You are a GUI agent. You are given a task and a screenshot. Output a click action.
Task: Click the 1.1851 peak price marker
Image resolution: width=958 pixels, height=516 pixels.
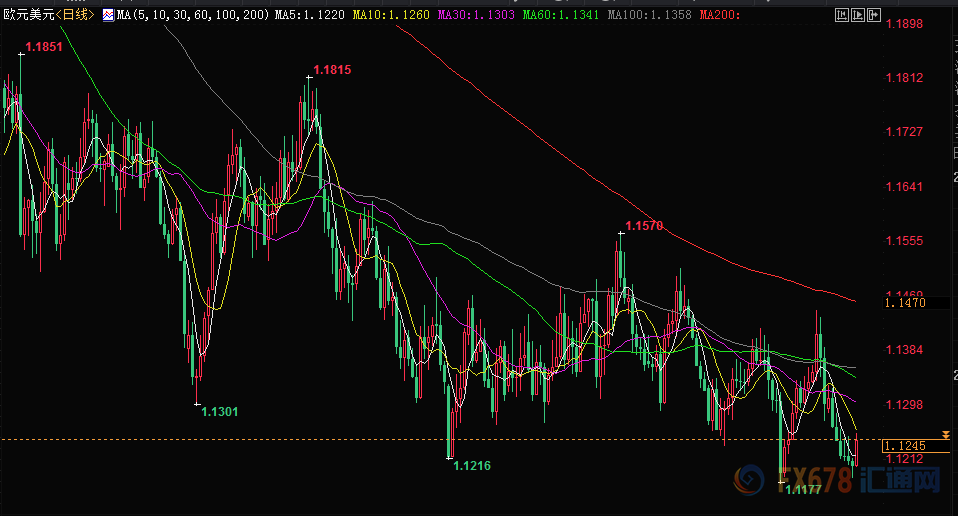(43, 47)
